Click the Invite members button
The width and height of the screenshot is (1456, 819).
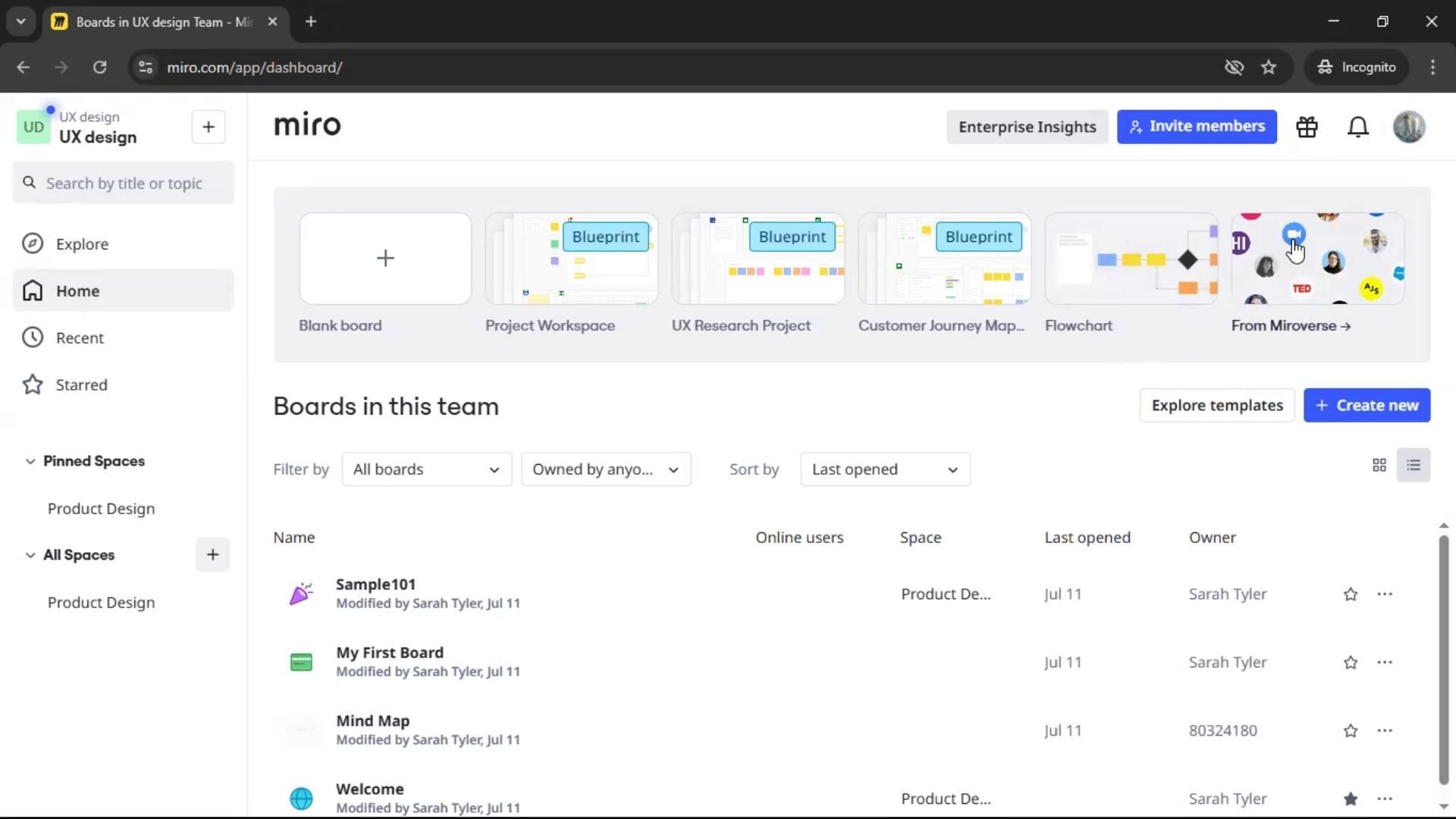pos(1196,127)
